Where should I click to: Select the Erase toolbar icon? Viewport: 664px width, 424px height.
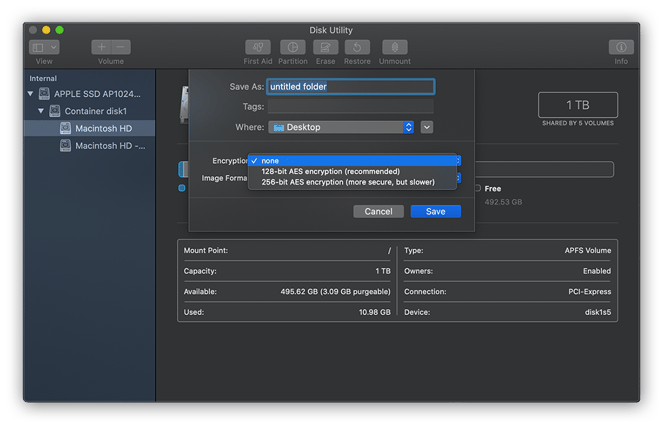click(x=325, y=47)
